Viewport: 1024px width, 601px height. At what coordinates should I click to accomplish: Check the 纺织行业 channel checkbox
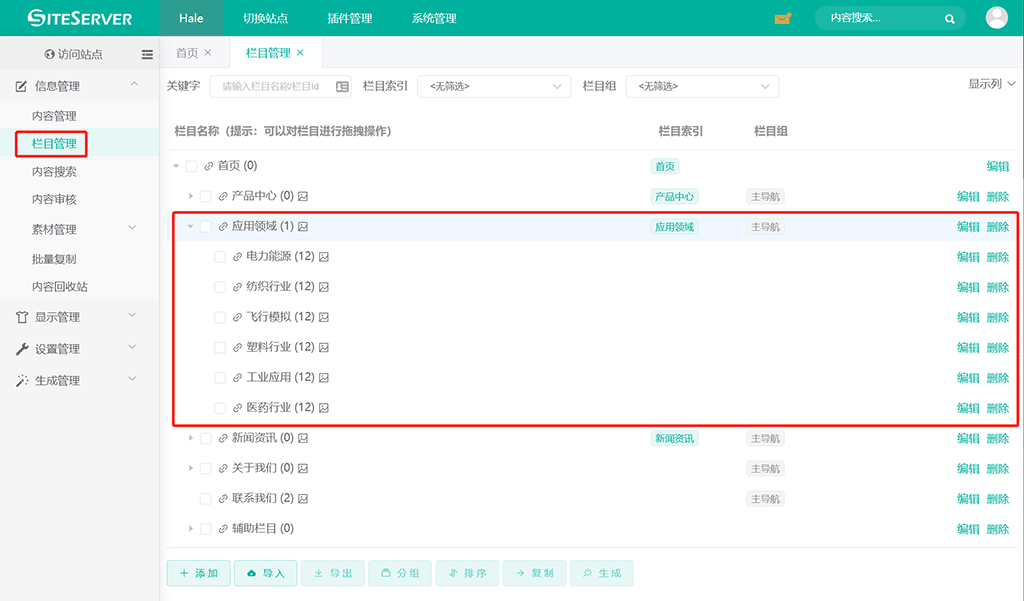tap(220, 287)
